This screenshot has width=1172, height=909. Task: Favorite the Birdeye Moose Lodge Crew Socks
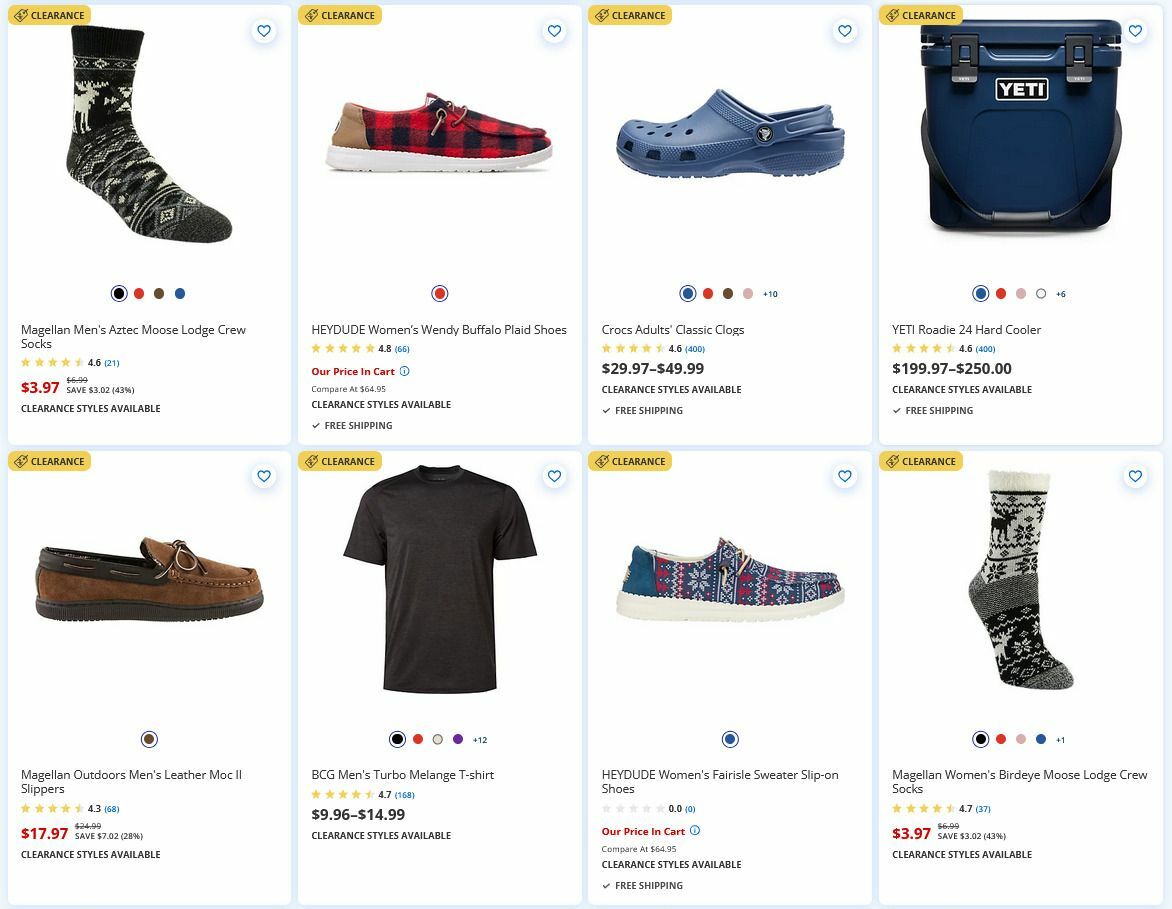click(x=1135, y=477)
